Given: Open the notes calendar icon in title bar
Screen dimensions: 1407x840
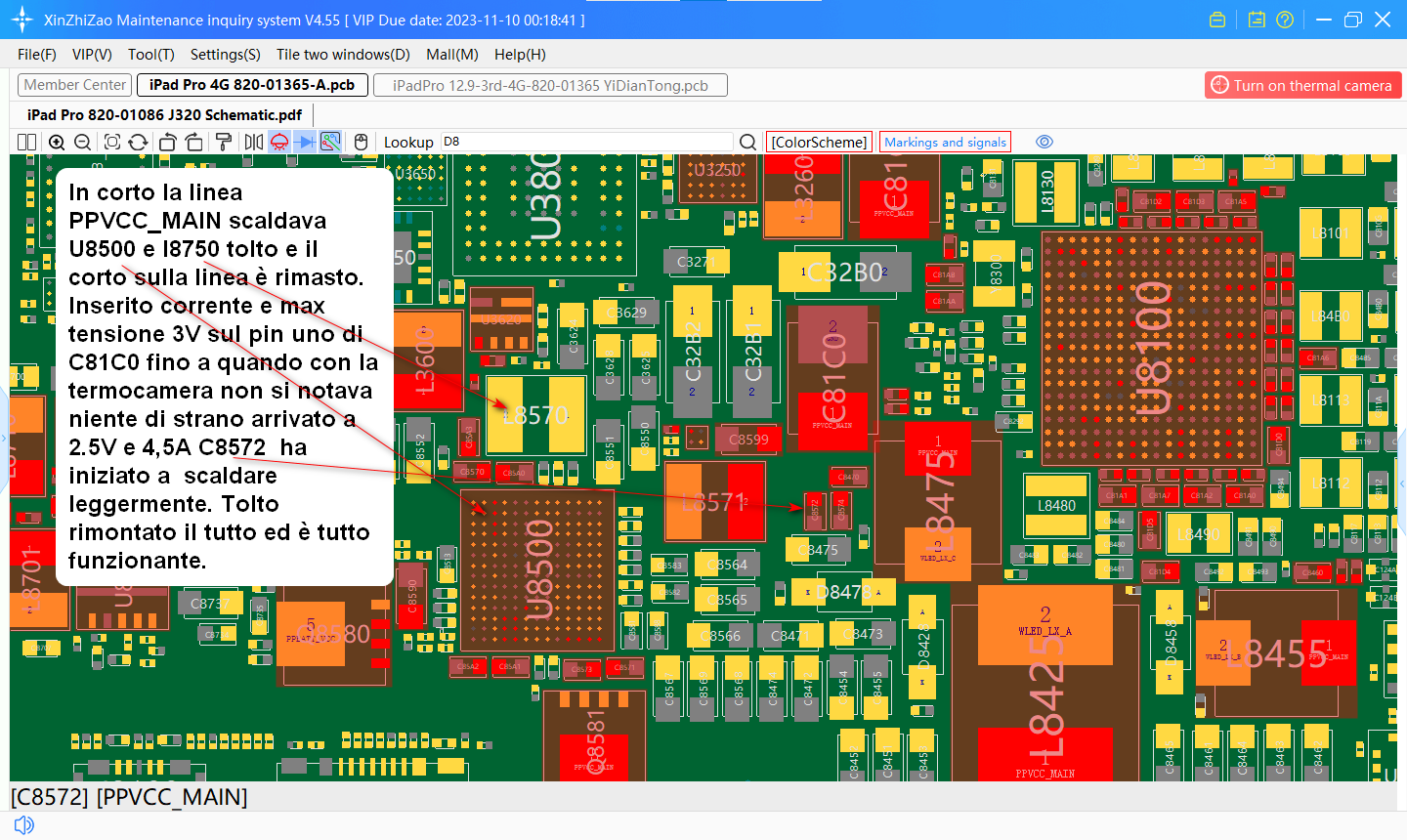Looking at the screenshot, I should pyautogui.click(x=1257, y=20).
